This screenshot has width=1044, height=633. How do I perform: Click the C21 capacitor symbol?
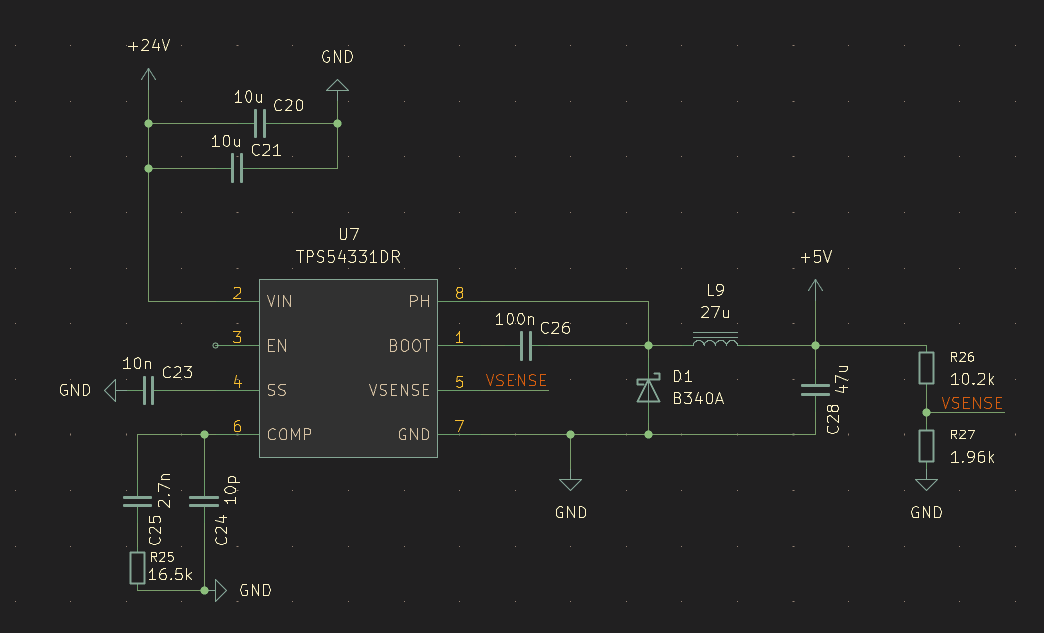click(237, 169)
